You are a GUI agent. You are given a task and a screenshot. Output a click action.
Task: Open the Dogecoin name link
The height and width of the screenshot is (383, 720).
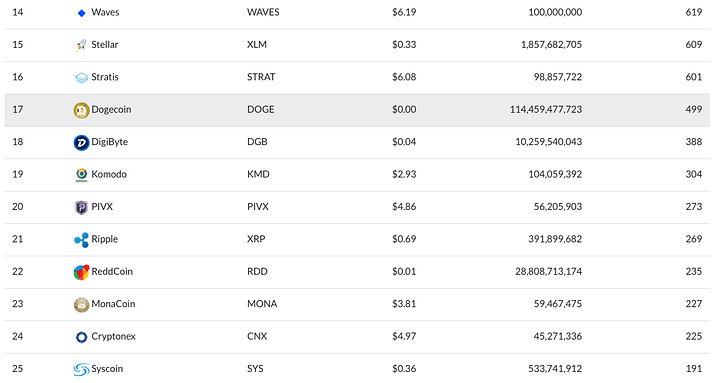[x=111, y=109]
